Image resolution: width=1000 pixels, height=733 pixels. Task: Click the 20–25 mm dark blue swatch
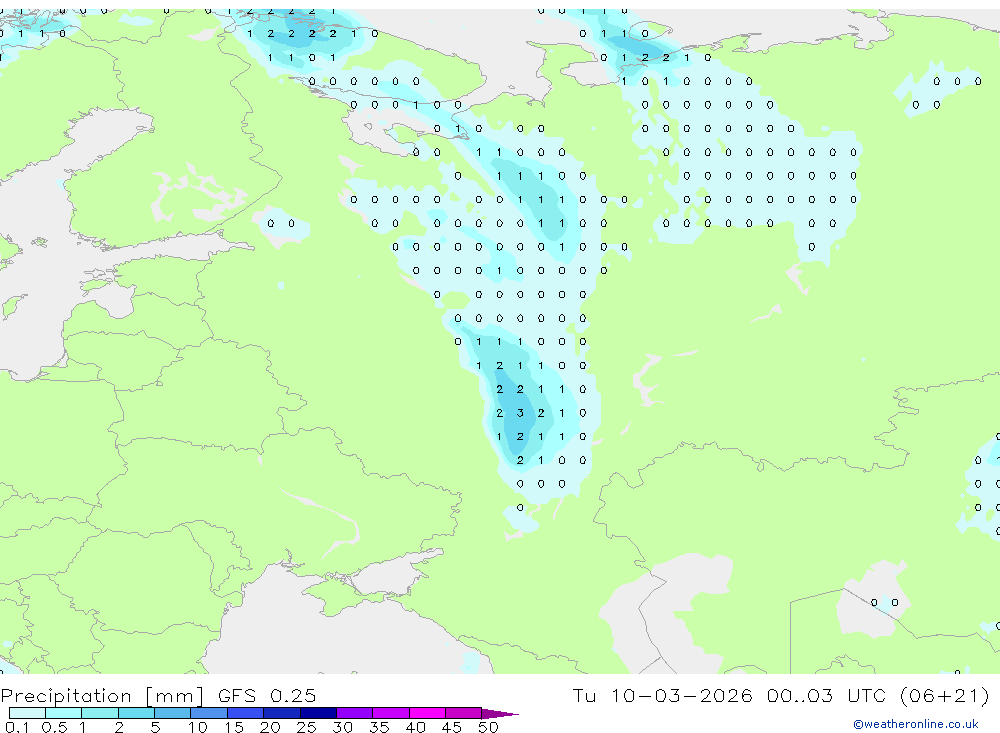pos(282,713)
